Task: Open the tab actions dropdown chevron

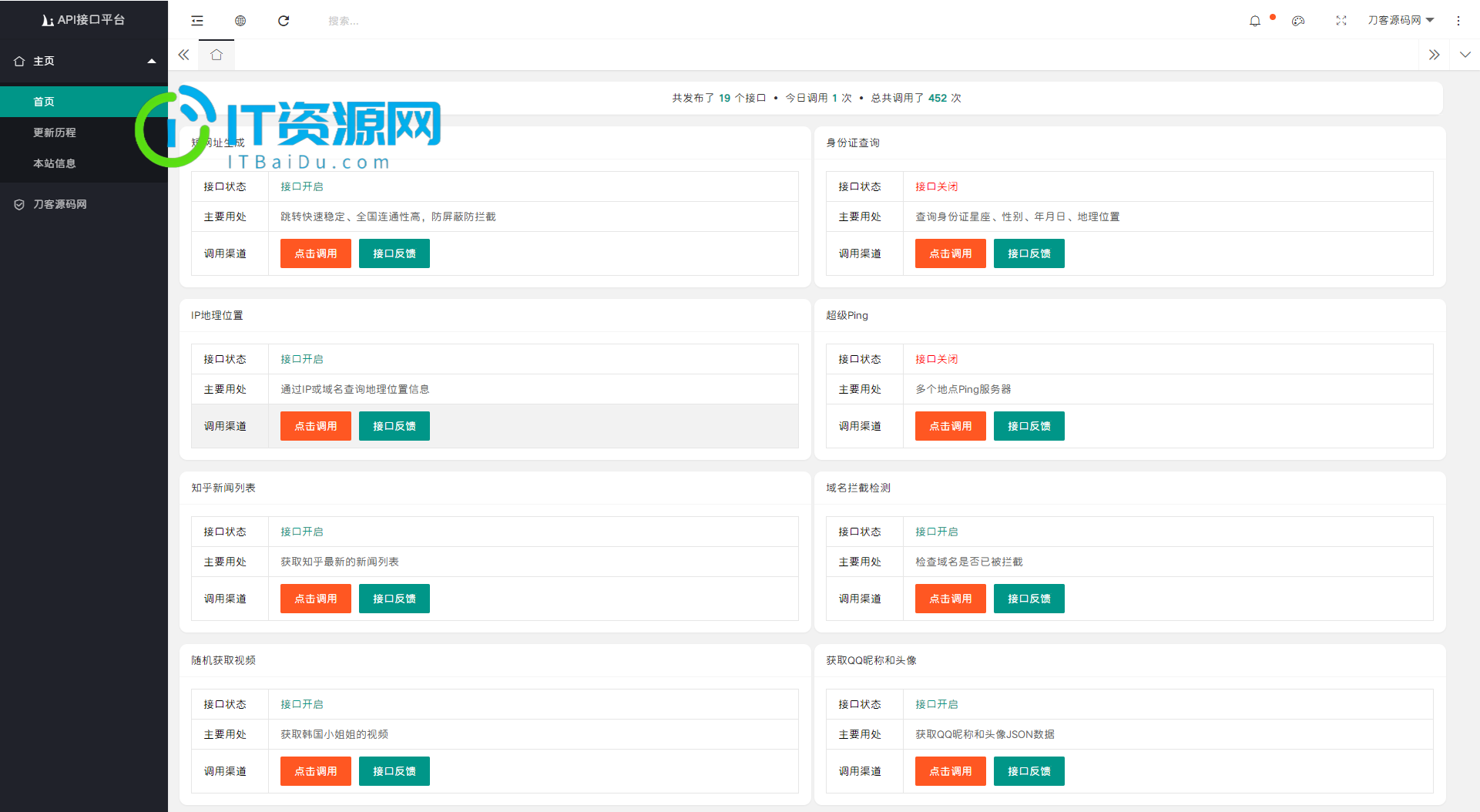Action: pyautogui.click(x=1465, y=55)
